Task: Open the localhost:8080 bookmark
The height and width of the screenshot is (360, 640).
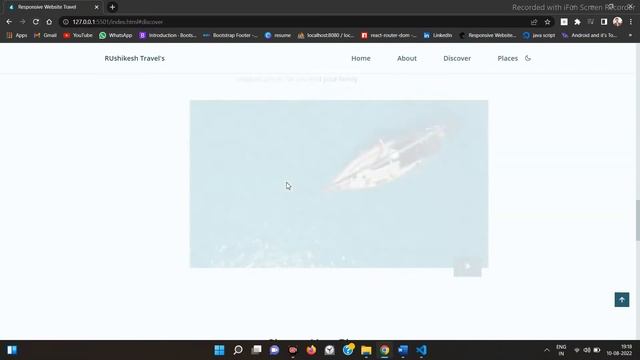Action: coord(326,36)
